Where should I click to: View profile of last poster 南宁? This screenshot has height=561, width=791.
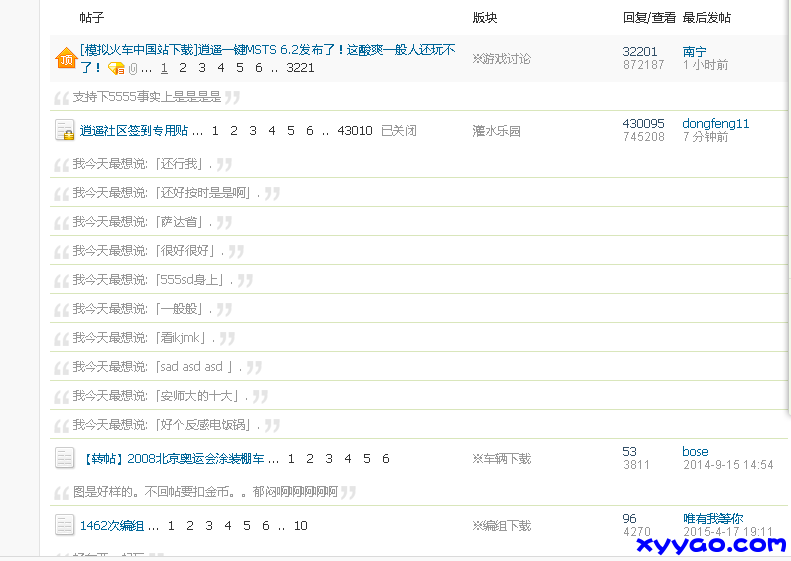695,51
